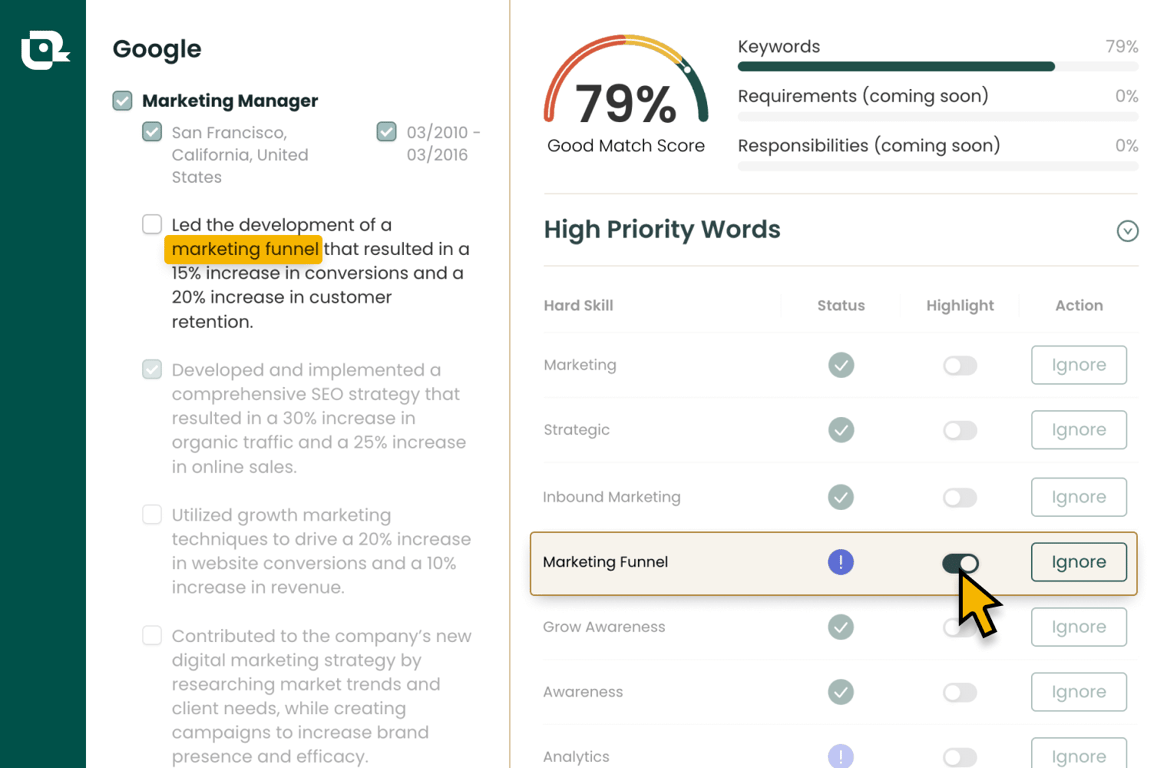1167x768 pixels.
Task: Ignore the Marketing Funnel keyword
Action: (x=1078, y=562)
